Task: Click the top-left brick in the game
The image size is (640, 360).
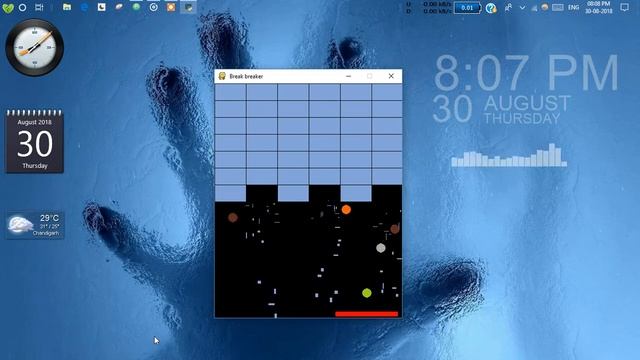Action: pos(231,92)
